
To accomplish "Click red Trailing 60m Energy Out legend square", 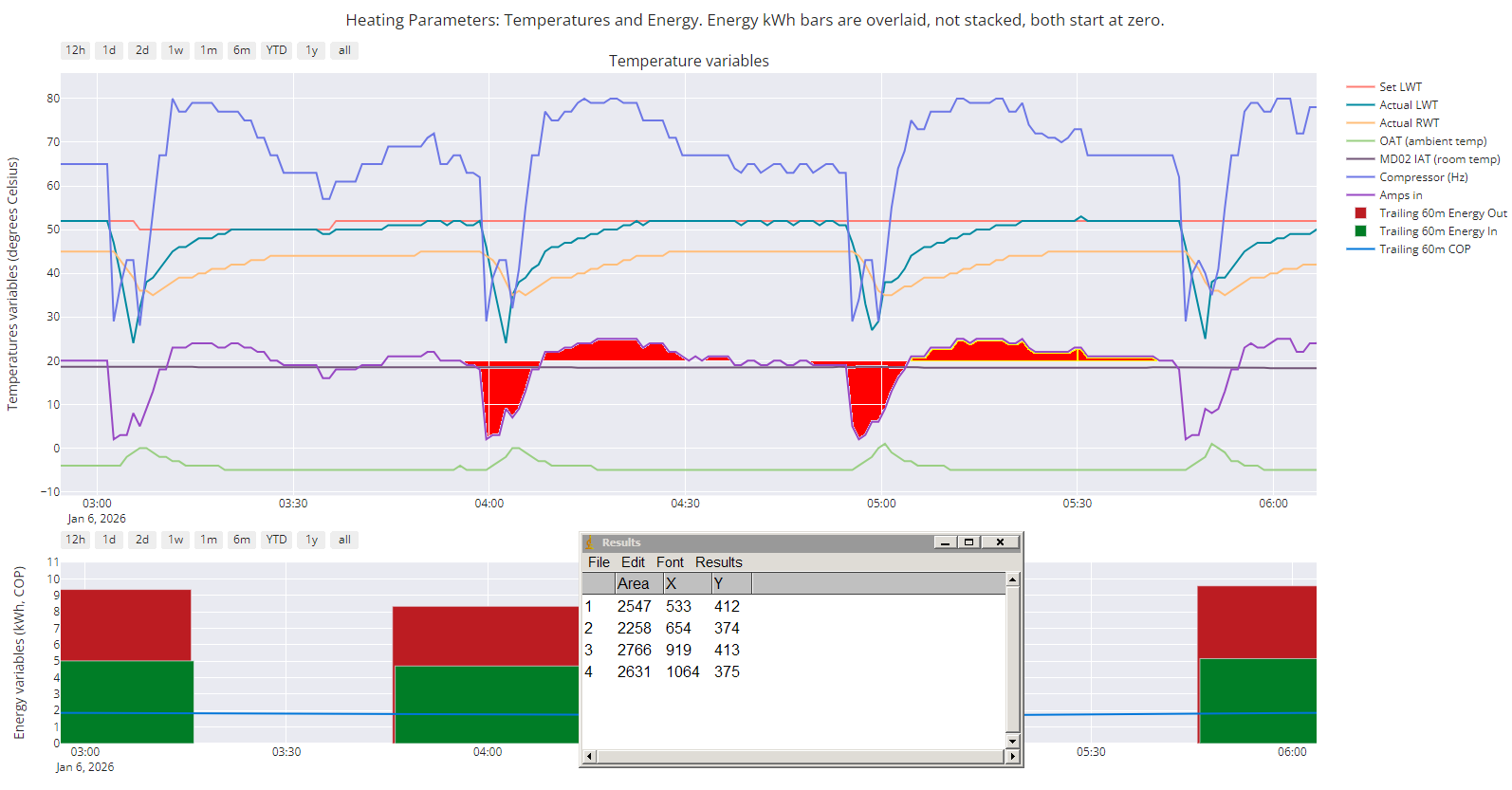I will 1360,213.
